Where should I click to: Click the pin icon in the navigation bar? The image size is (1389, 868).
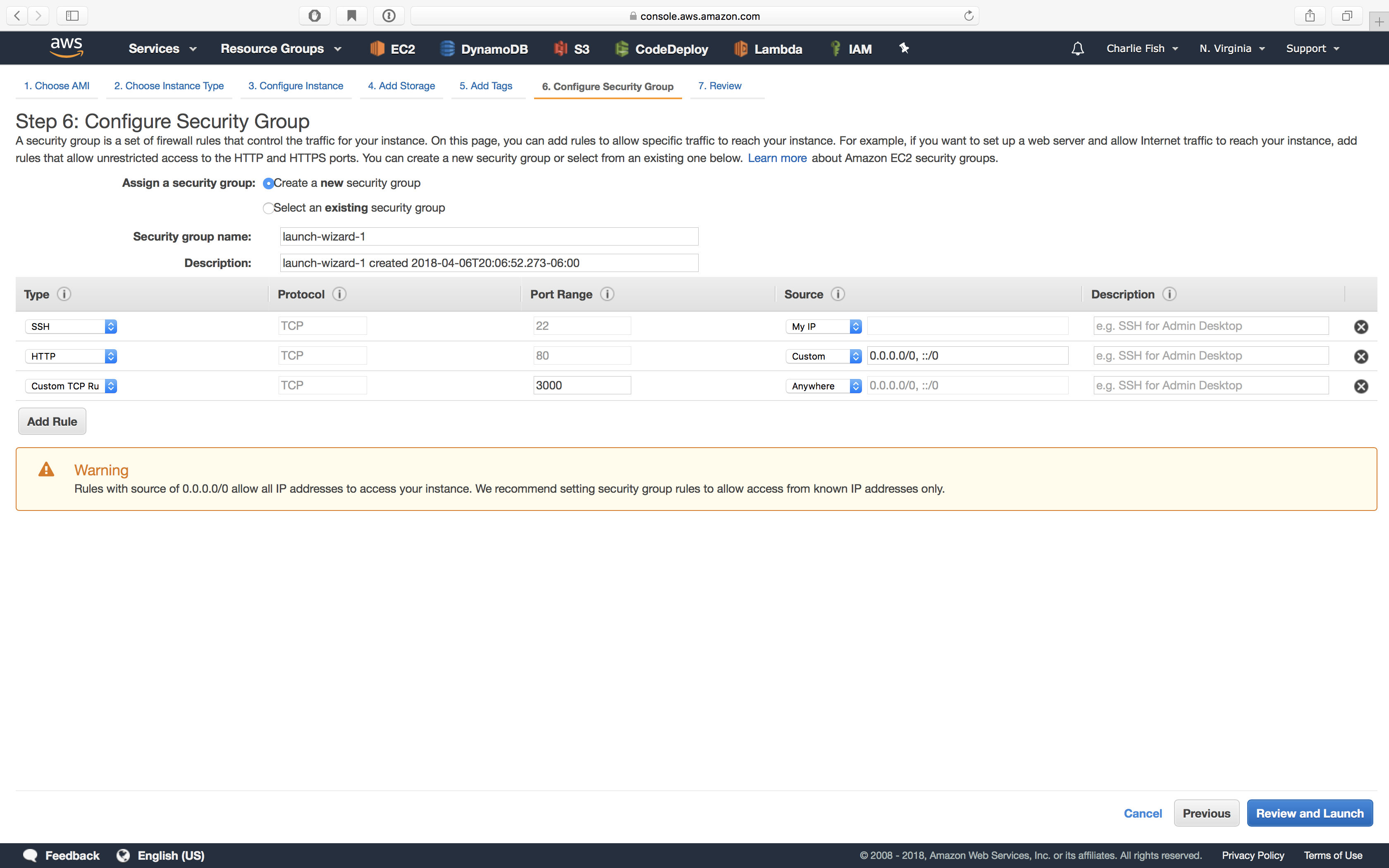point(904,48)
